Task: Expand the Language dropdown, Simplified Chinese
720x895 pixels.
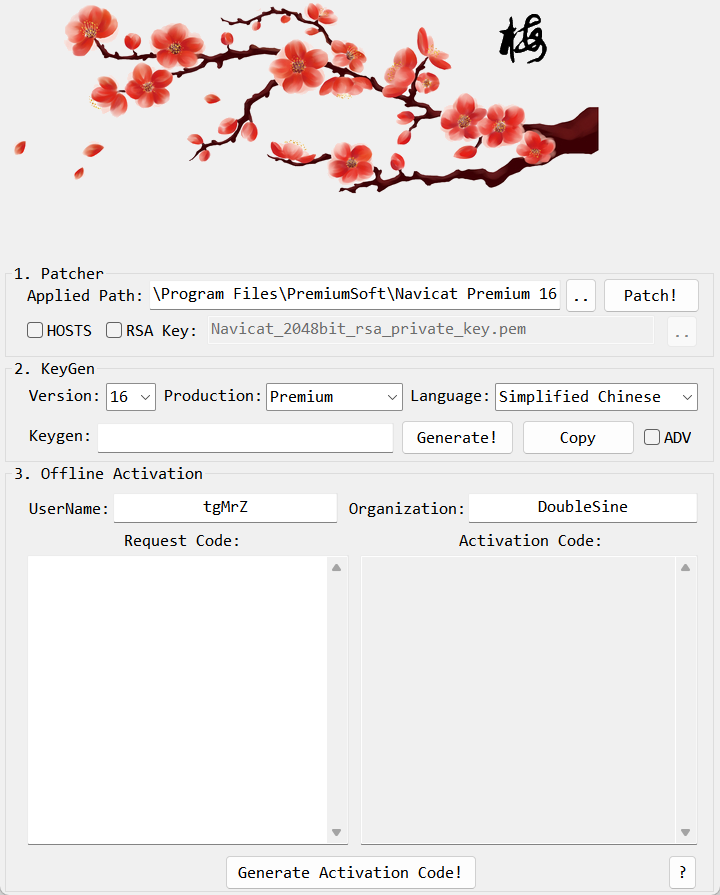Action: [596, 397]
